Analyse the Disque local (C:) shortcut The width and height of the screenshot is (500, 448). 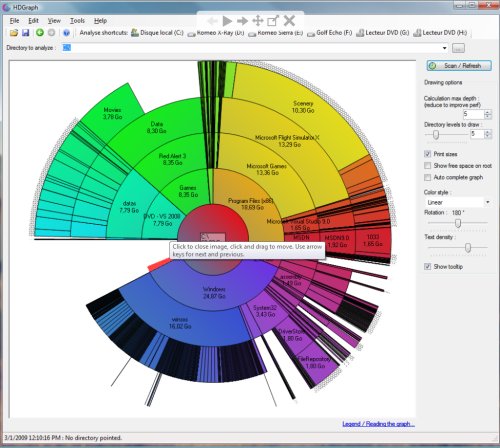coord(157,33)
